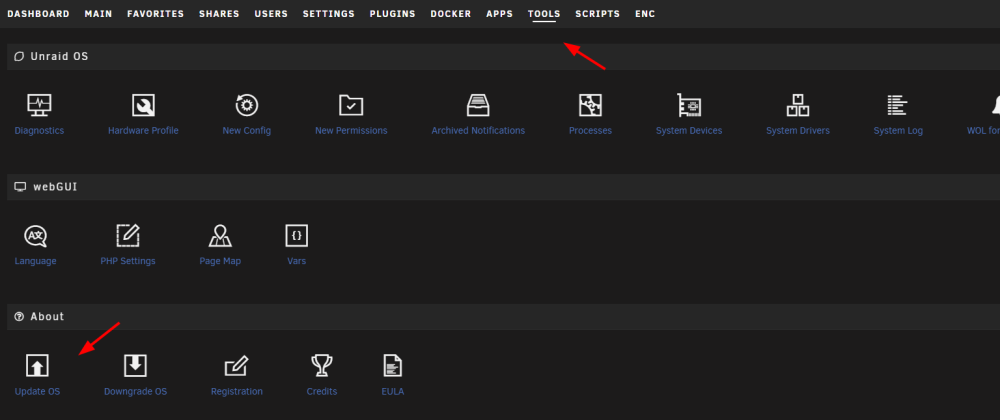The height and width of the screenshot is (420, 1000).
Task: Click the Processes text link
Action: pyautogui.click(x=591, y=131)
